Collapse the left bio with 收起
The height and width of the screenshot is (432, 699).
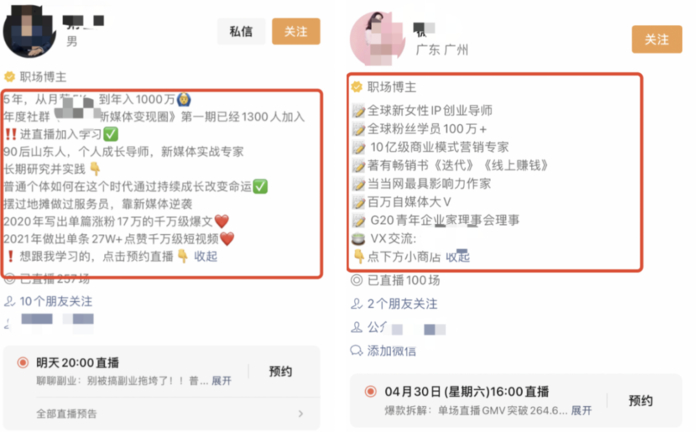[206, 256]
